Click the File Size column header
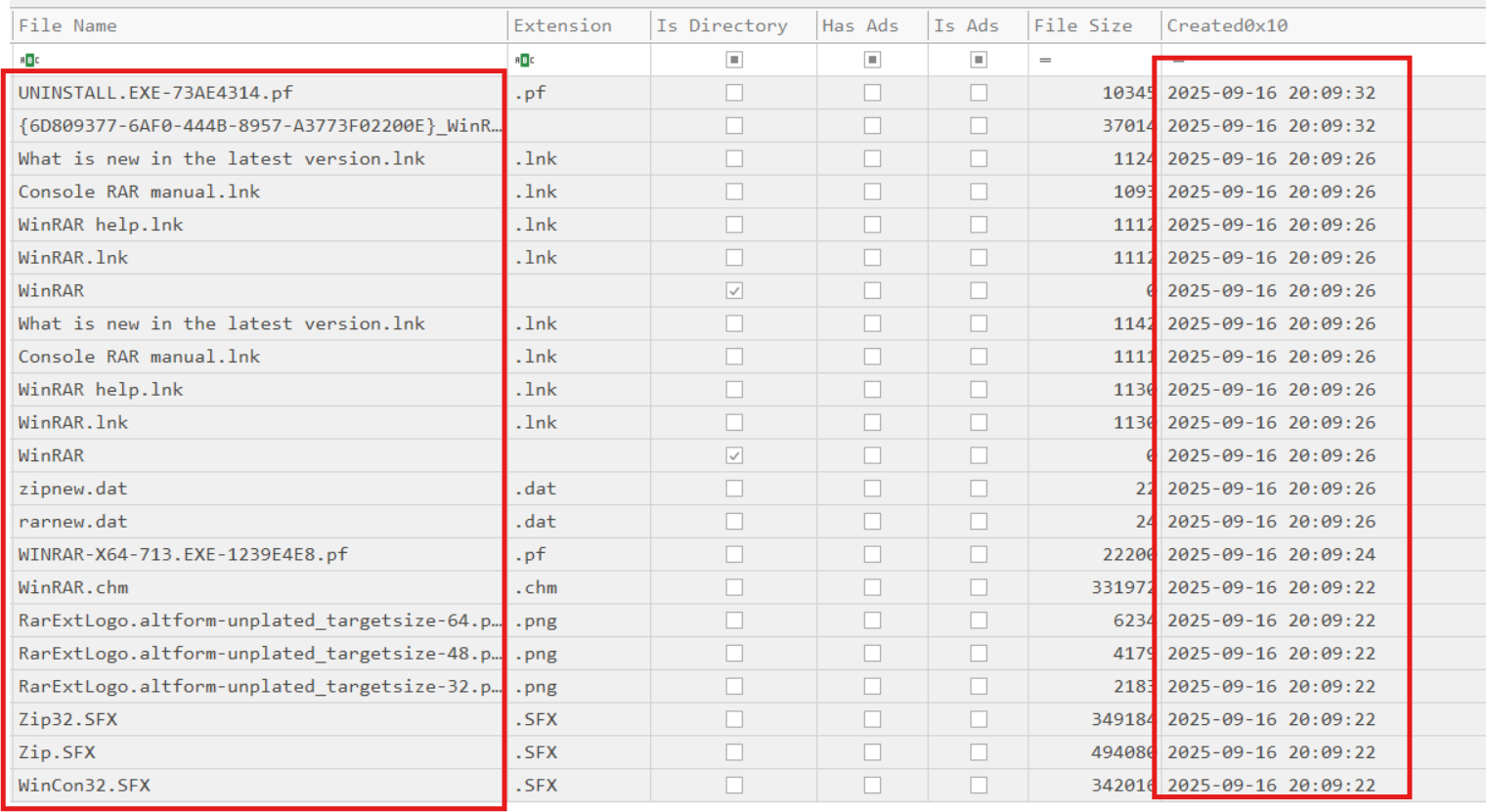1486x812 pixels. click(1083, 25)
